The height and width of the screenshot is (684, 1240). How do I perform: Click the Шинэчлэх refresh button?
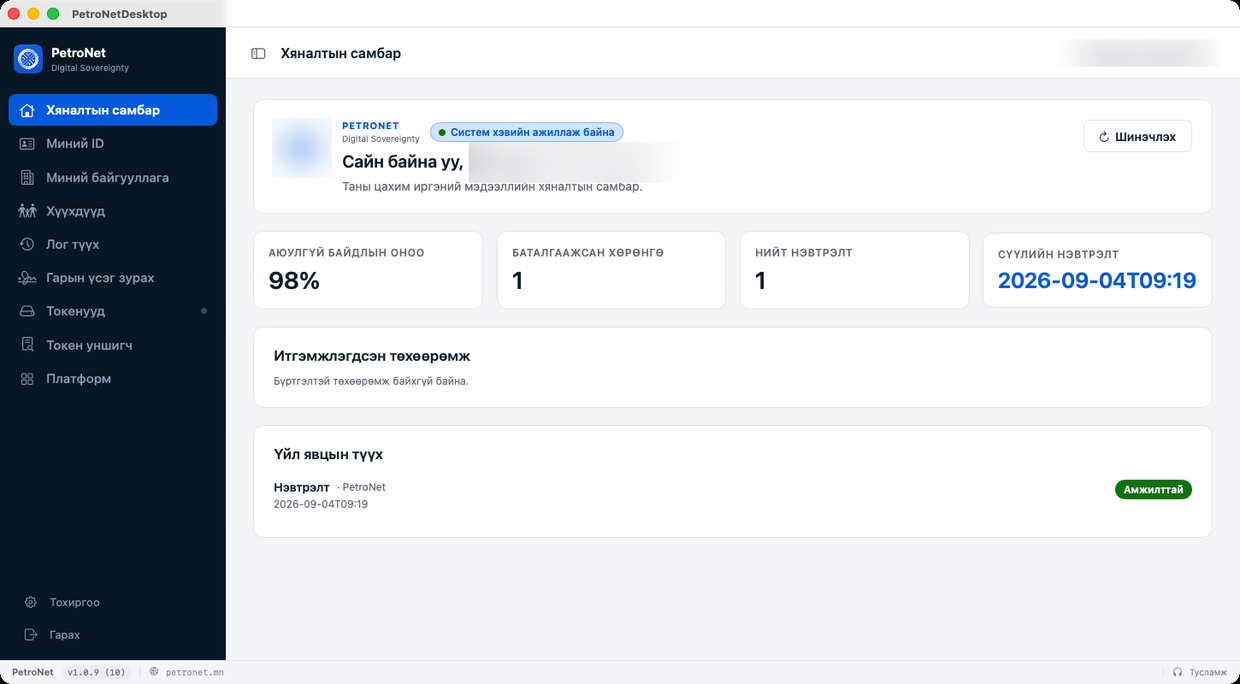coord(1137,137)
